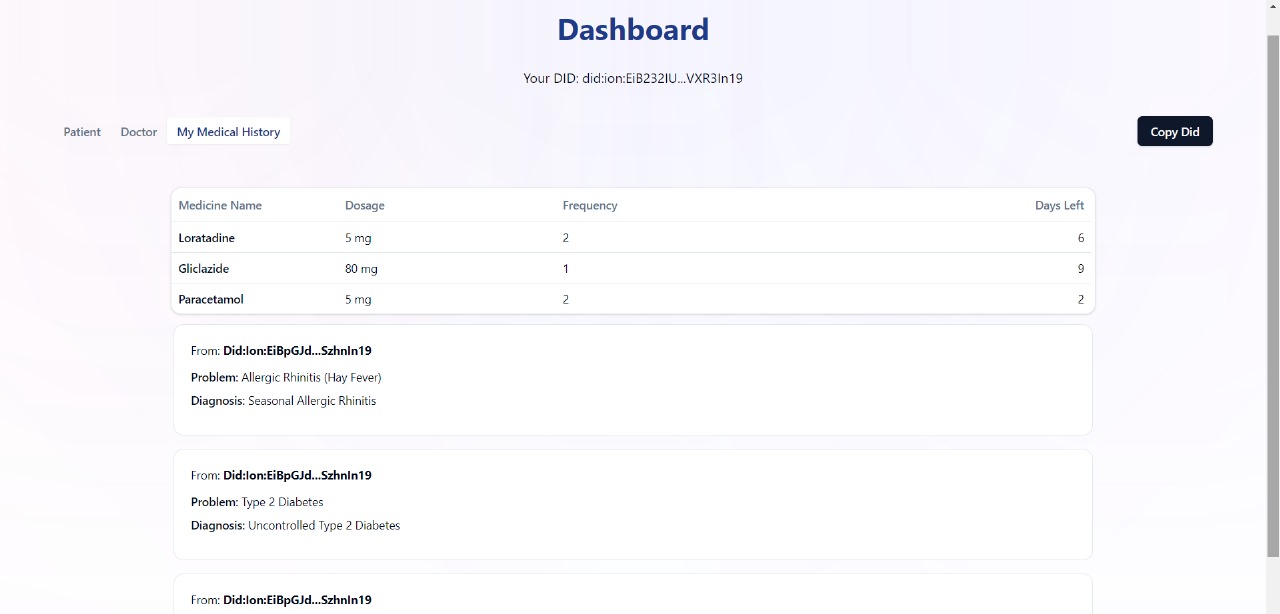Click the Seasonal Allergic Rhinitis diagnosis text
Screen dimensions: 1280x614
(311, 400)
